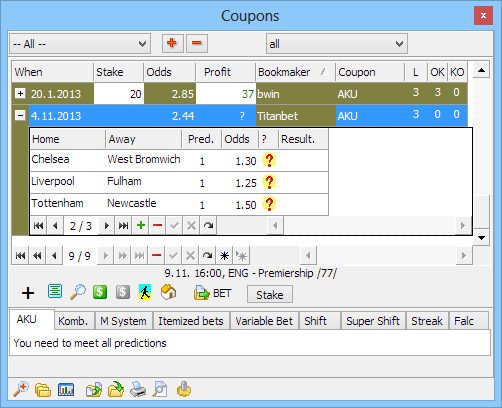Switch to the Komb. tab
The height and width of the screenshot is (408, 502).
coord(73,321)
